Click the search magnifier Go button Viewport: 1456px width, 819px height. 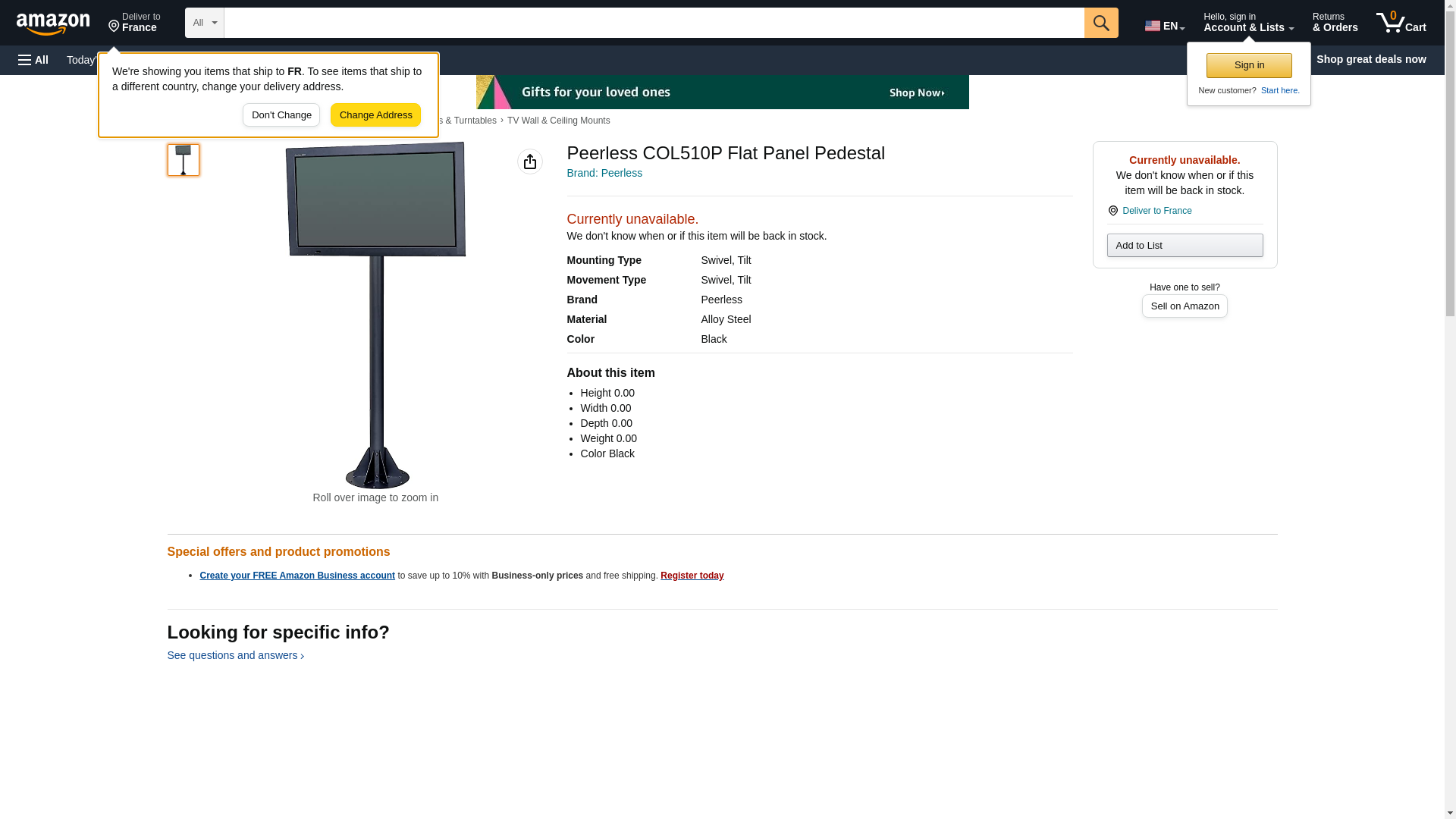[1101, 23]
